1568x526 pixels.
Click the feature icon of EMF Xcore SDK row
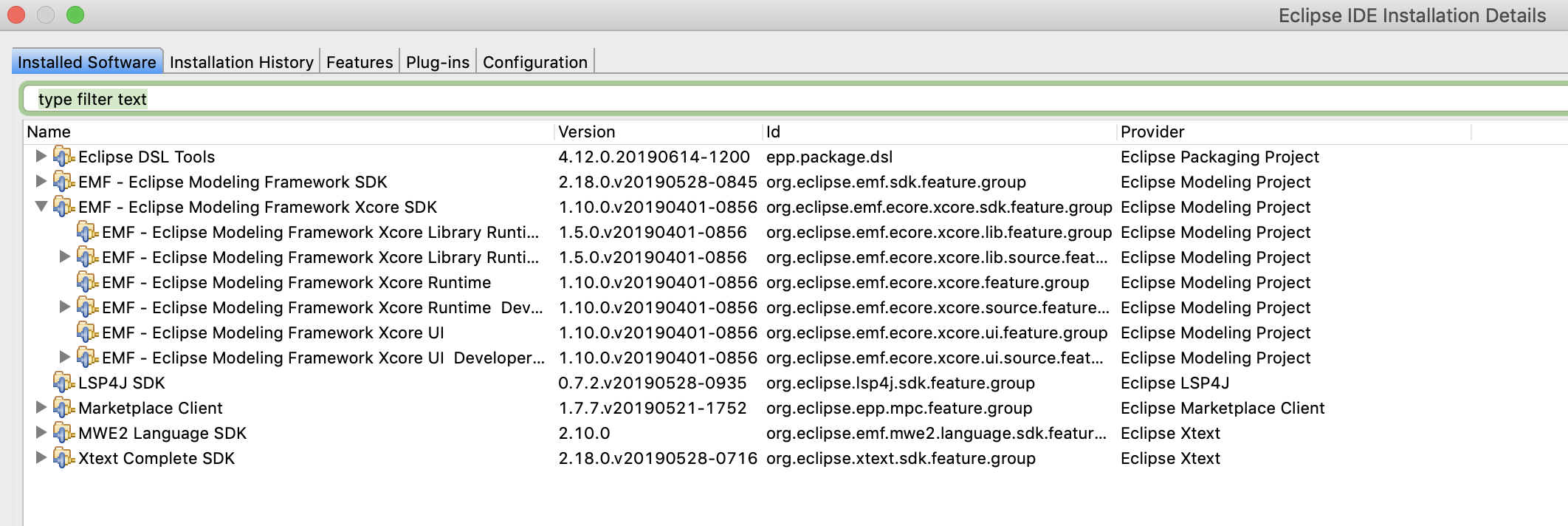(x=64, y=207)
